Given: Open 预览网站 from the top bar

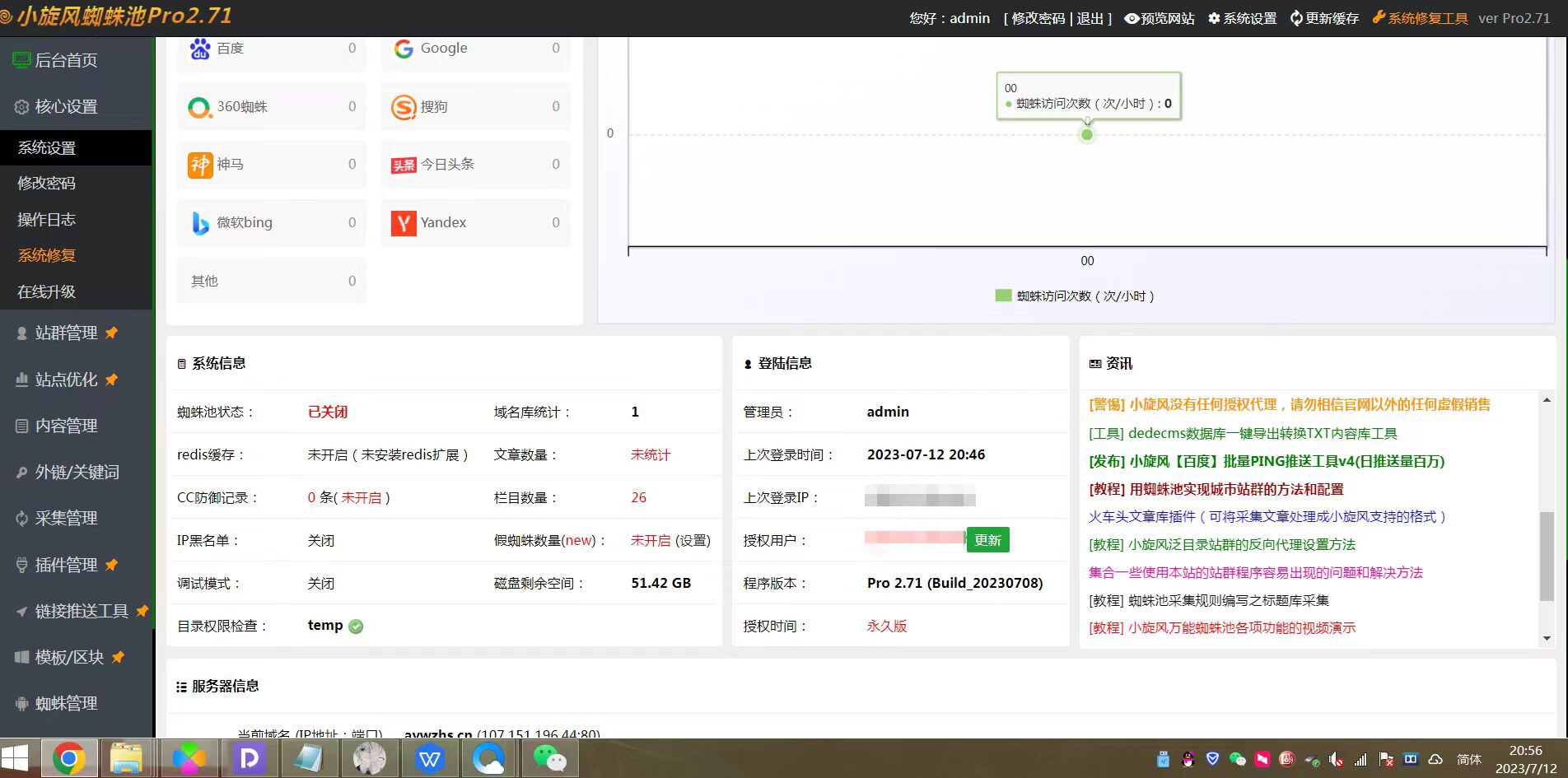Looking at the screenshot, I should tap(1160, 18).
